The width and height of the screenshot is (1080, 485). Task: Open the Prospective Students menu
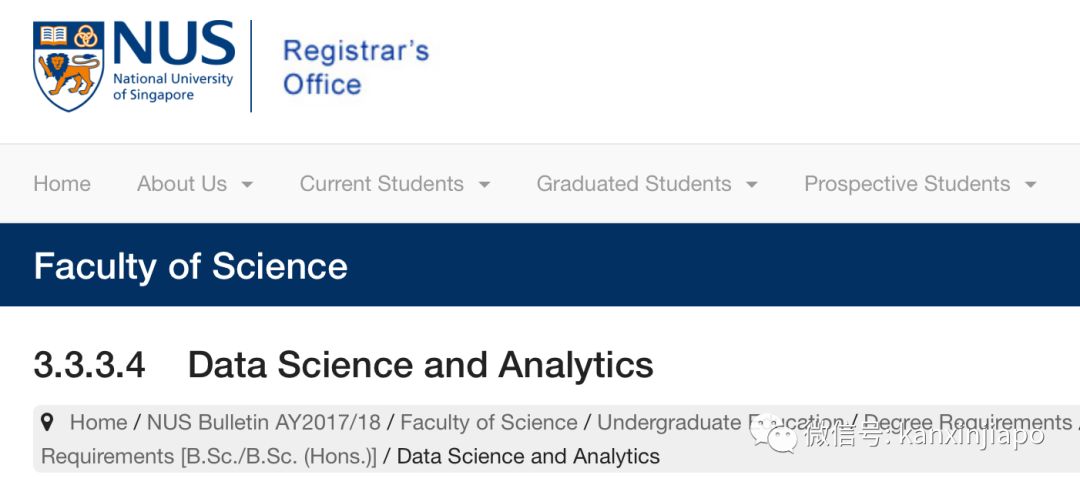(x=907, y=184)
